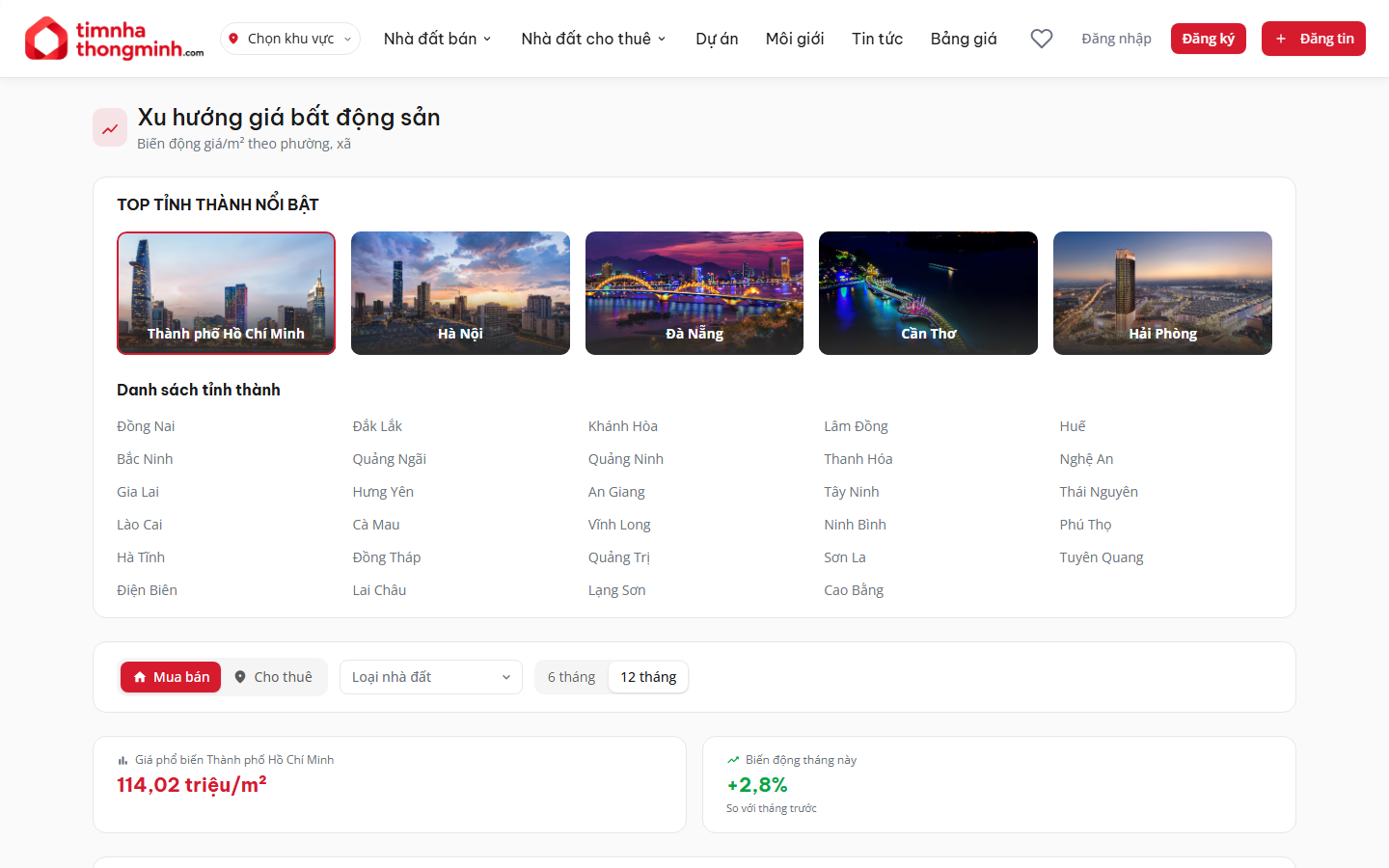Open the Tuyên Quang province link

pyautogui.click(x=1102, y=557)
